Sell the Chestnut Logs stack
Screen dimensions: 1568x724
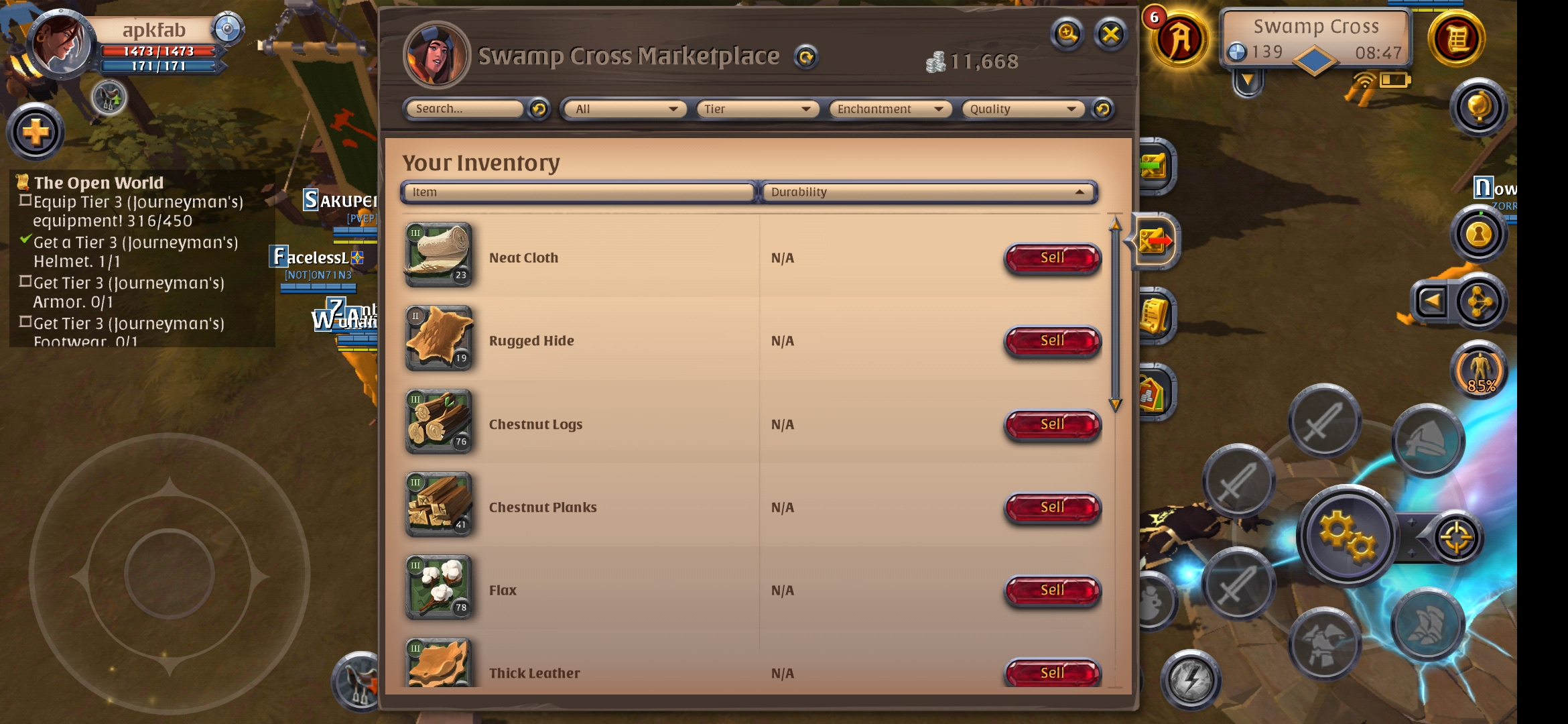click(x=1052, y=424)
